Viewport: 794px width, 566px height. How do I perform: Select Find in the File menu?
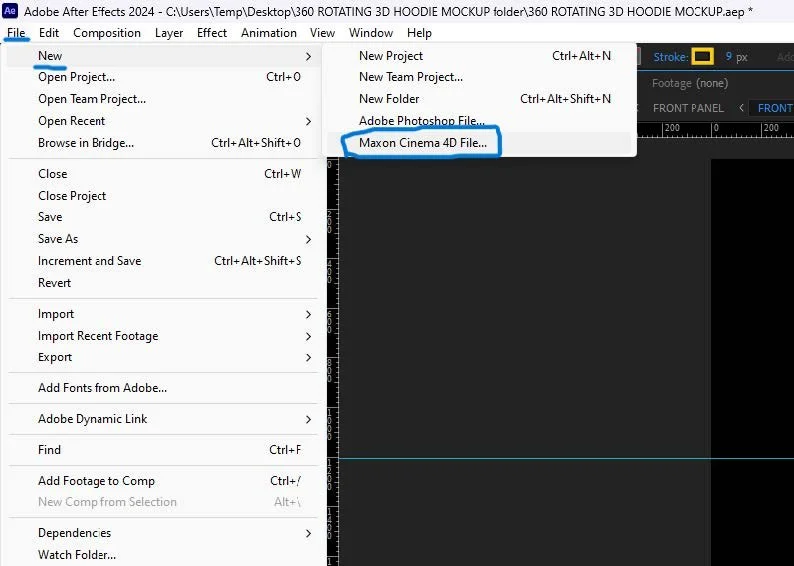[x=163, y=450]
